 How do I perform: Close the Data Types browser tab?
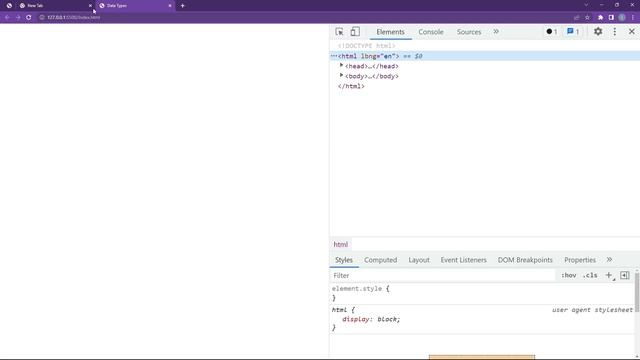[x=170, y=6]
